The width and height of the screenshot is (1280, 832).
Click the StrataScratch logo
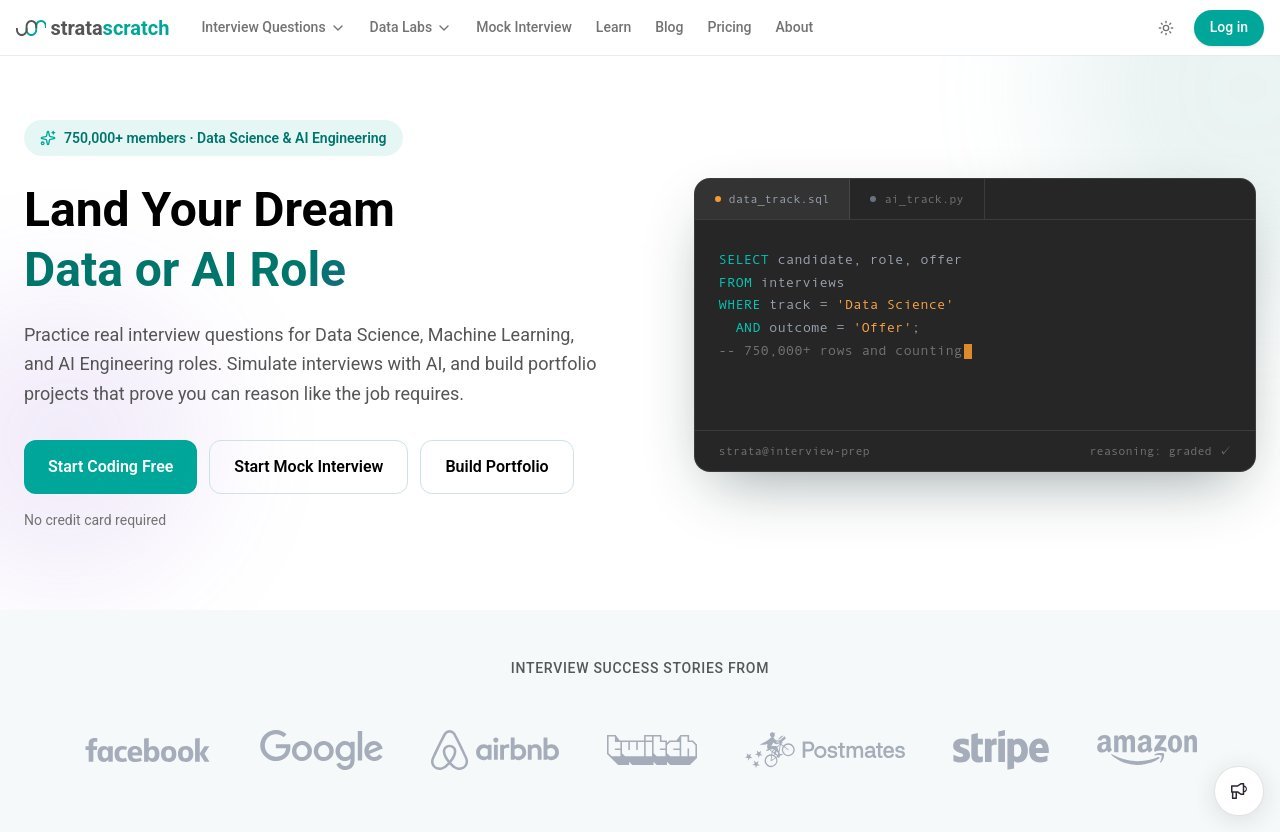click(92, 28)
